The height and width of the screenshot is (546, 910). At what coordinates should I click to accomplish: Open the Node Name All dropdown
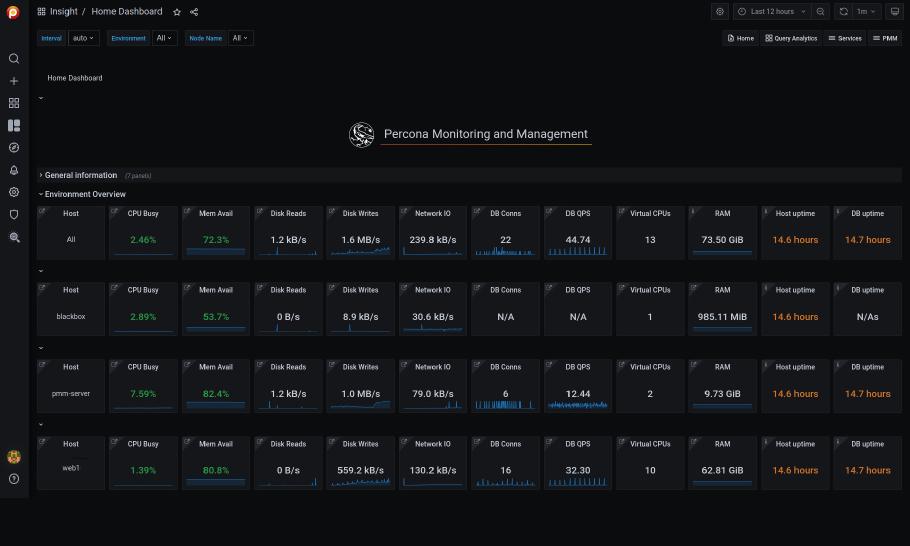coord(240,38)
